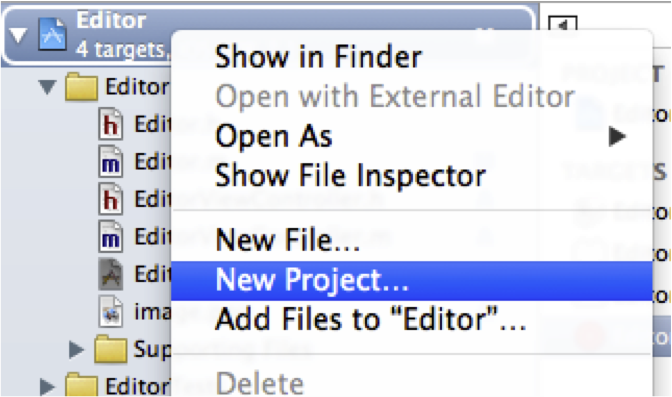Collapse the Editor project disclosure triangle
The width and height of the screenshot is (672, 397).
pyautogui.click(x=18, y=35)
